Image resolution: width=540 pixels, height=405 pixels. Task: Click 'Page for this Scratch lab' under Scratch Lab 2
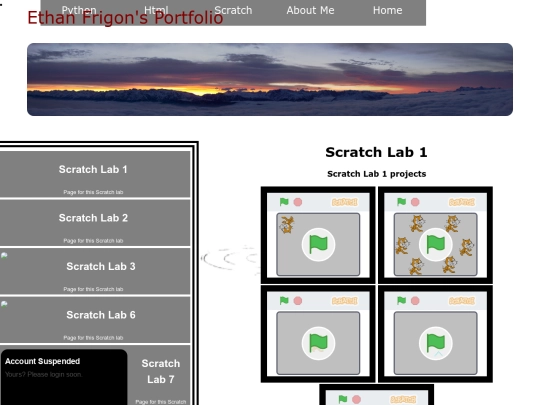[93, 241]
